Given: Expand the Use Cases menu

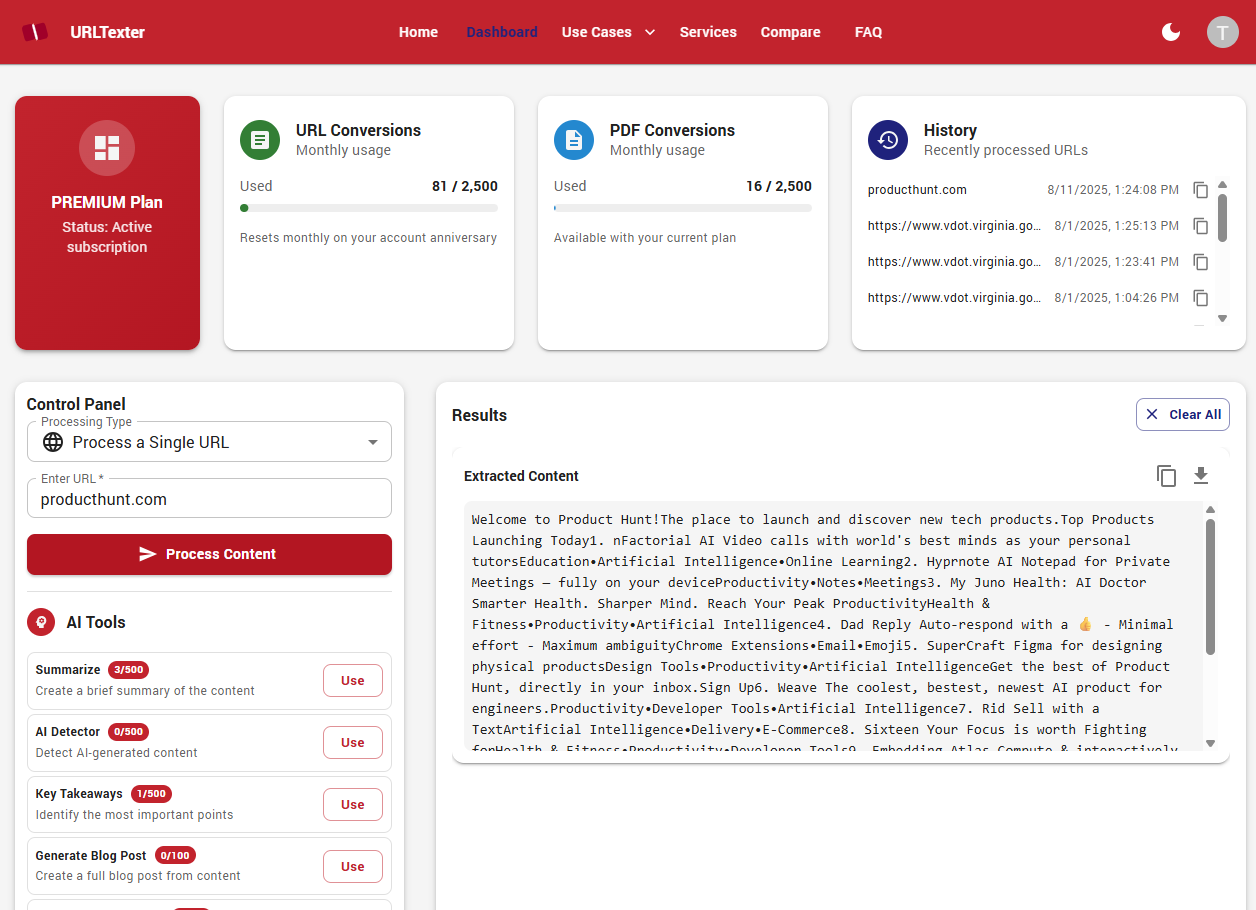Looking at the screenshot, I should tap(608, 32).
